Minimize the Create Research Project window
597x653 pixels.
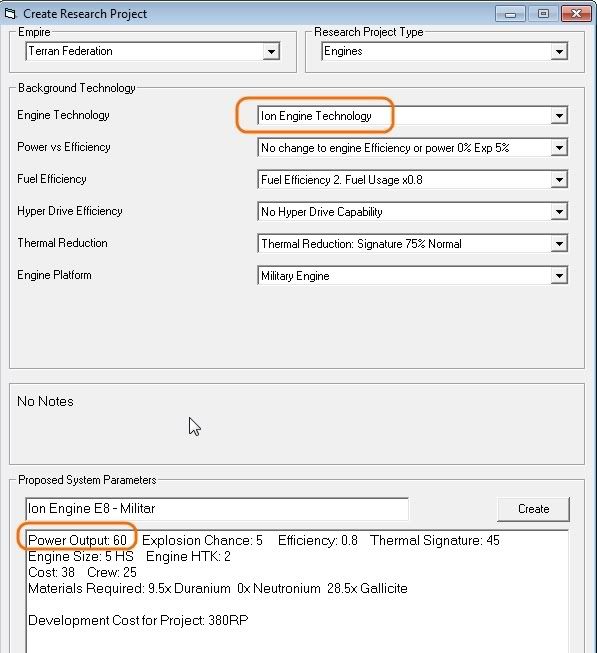(x=510, y=14)
